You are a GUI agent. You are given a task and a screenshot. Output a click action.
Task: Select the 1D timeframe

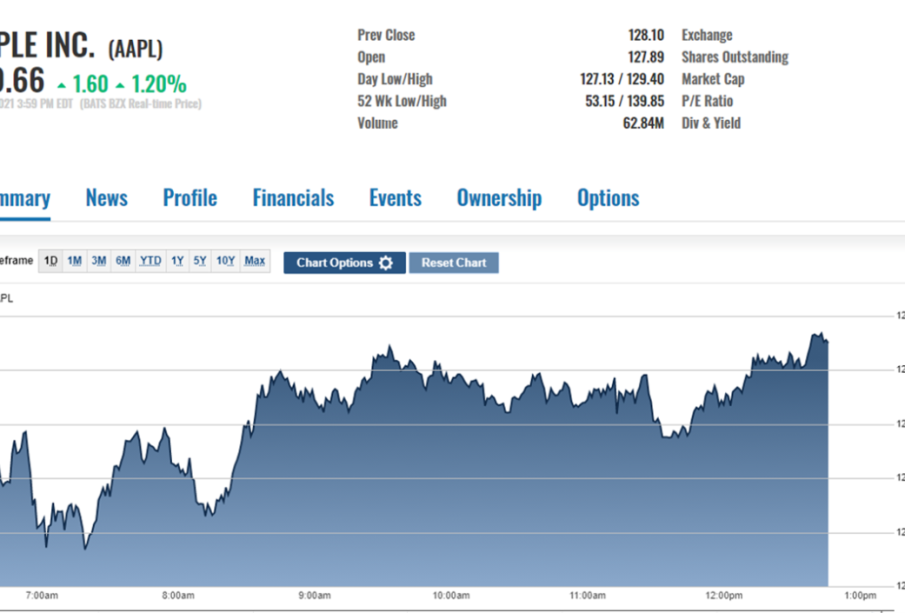click(51, 261)
